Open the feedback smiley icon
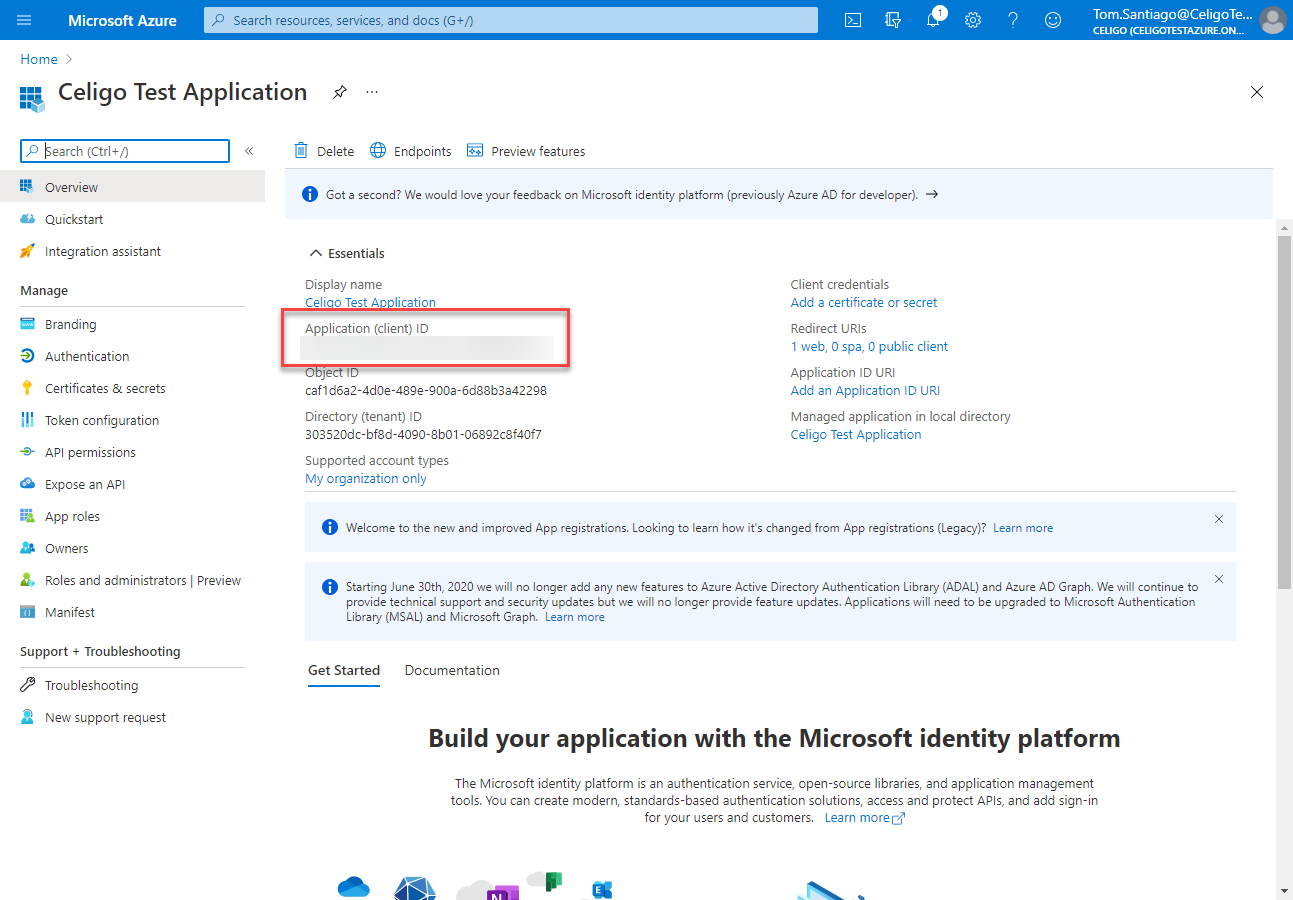Screen dimensions: 1293x900 (x=1053, y=20)
